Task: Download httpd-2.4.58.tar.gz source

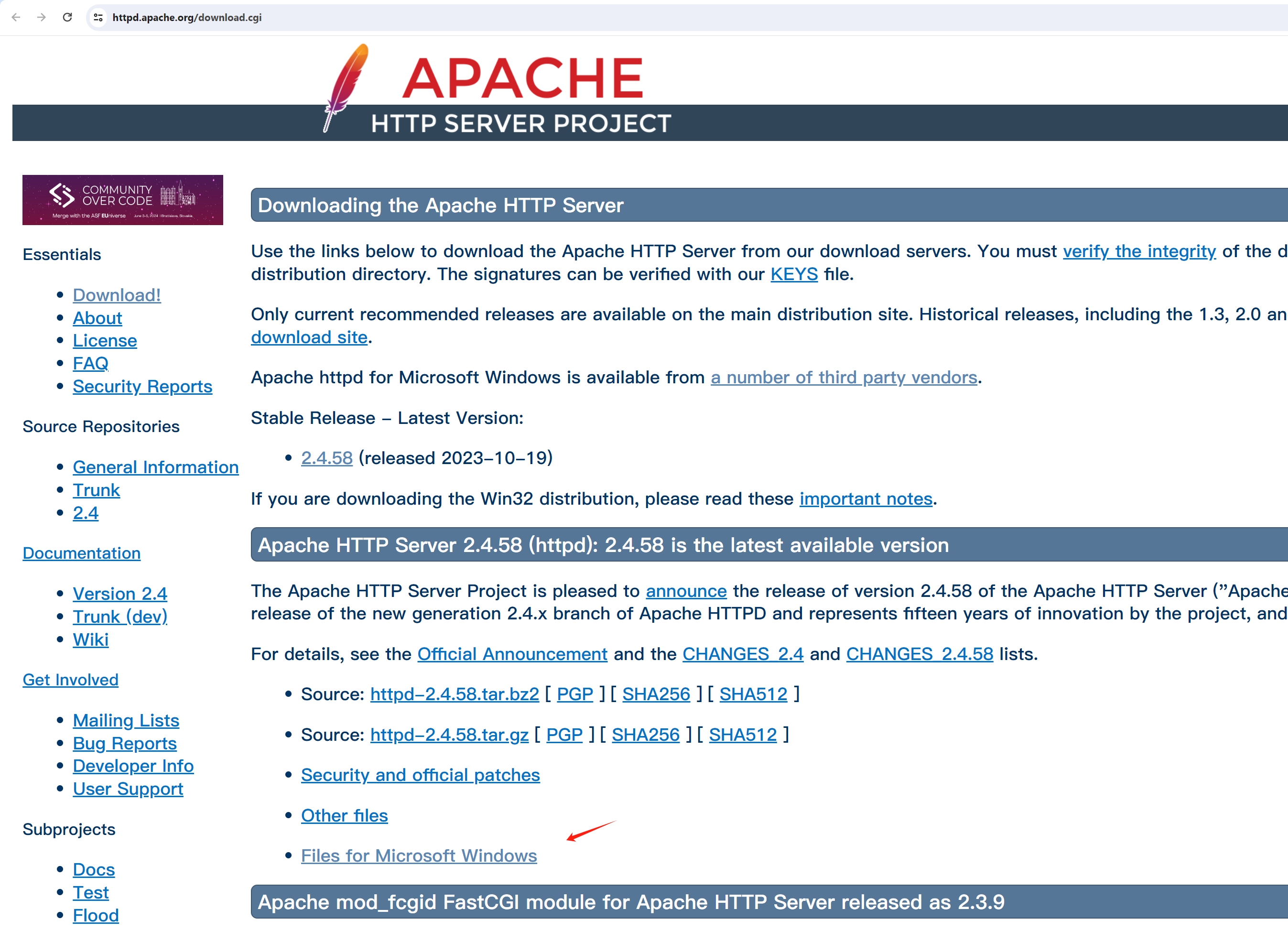Action: 449,735
